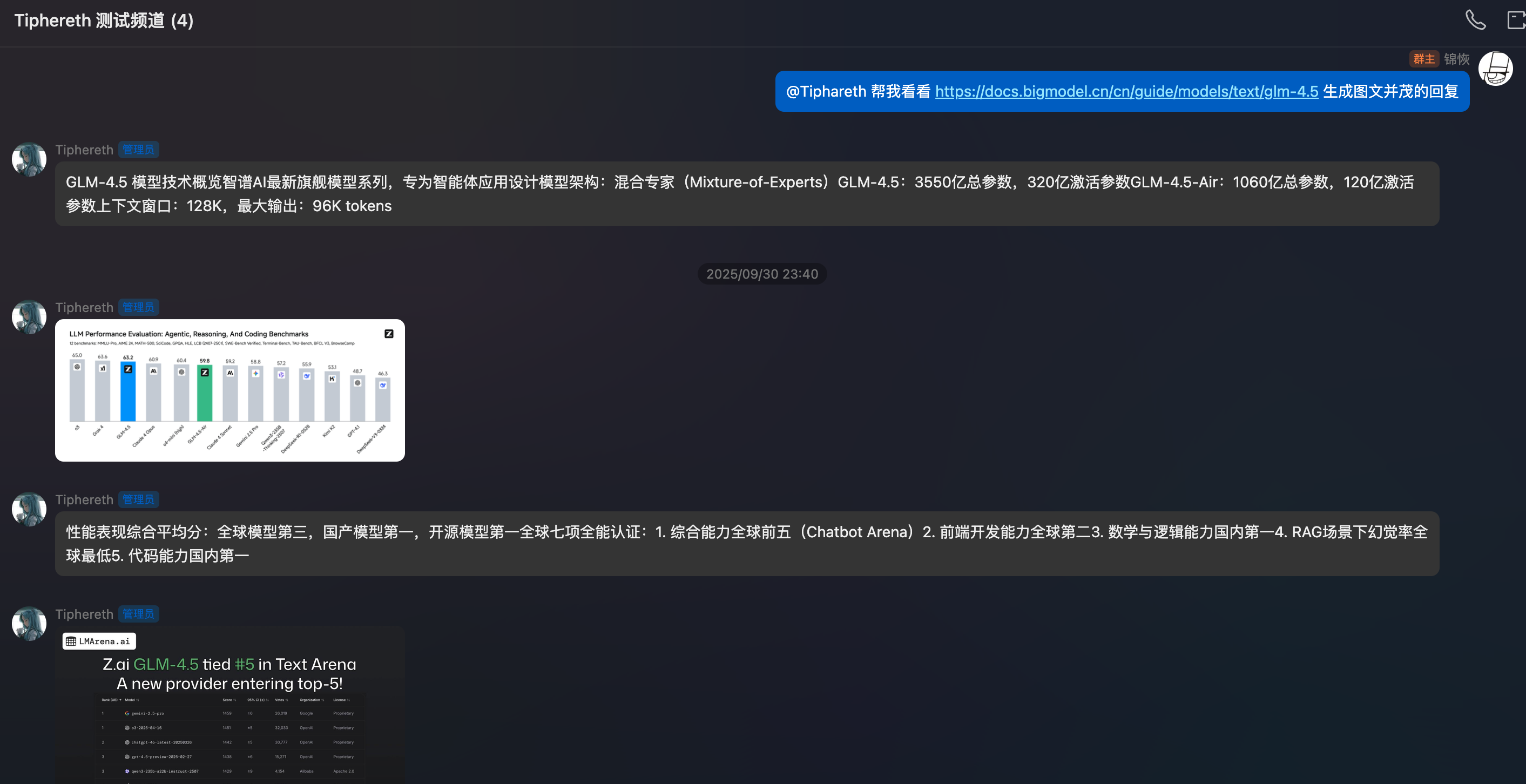
Task: Click 管理员 badge above GLM-4.5 overview message
Action: (139, 150)
